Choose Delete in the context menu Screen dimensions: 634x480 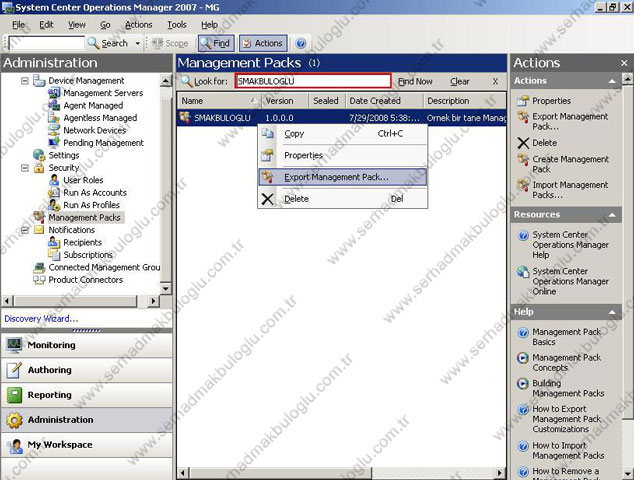[x=343, y=199]
